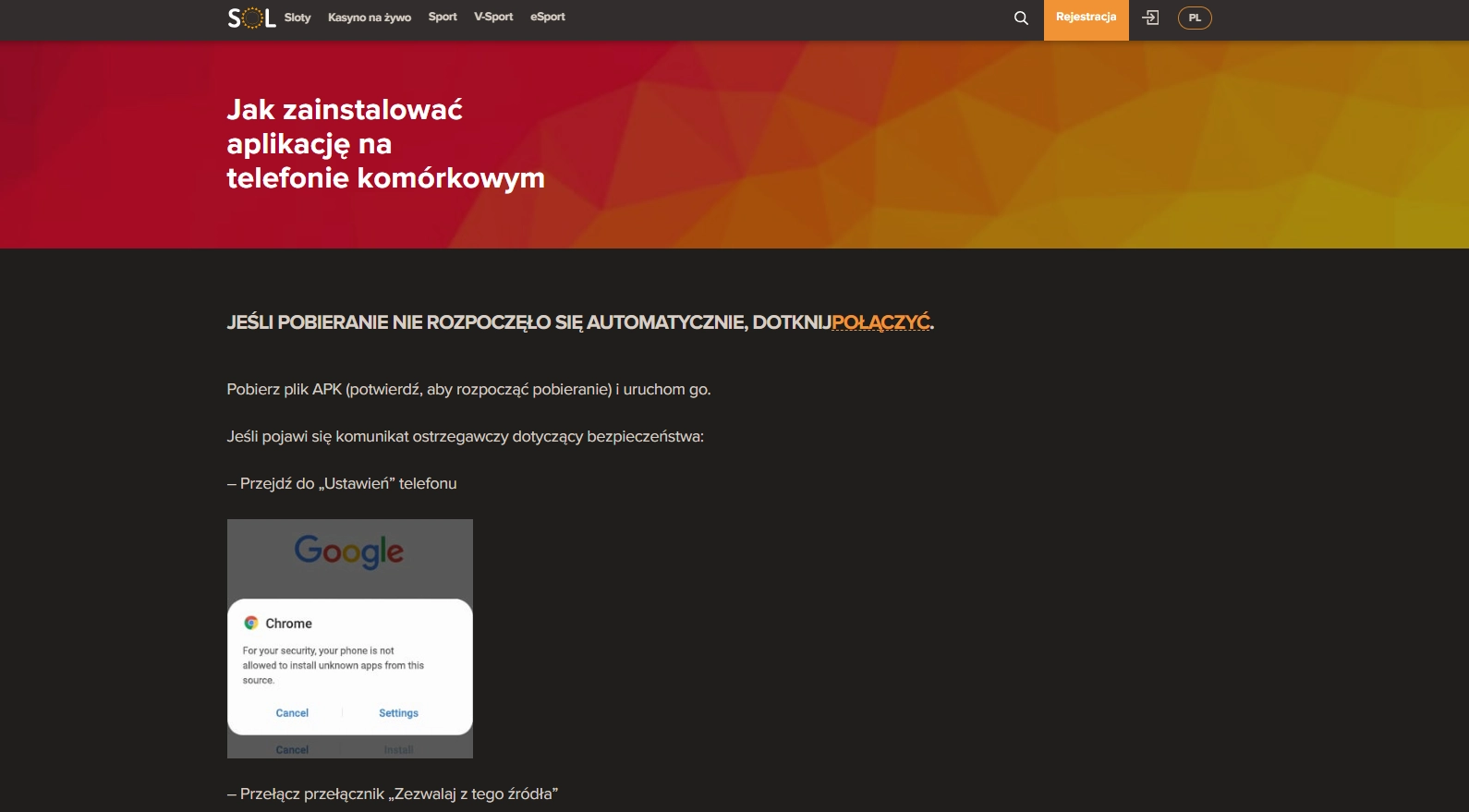Go to Kasyno na żywo
This screenshot has height=812, width=1469.
(x=370, y=18)
